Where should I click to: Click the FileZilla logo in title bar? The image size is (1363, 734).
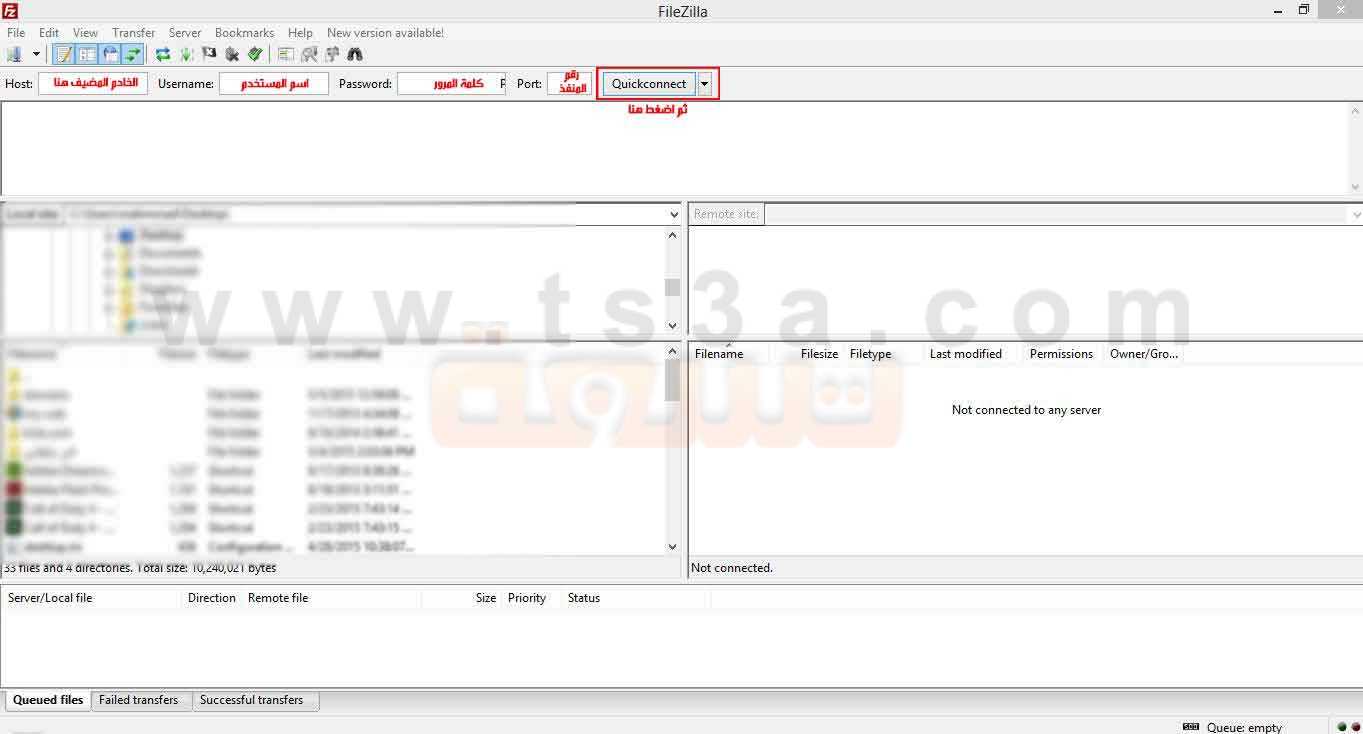pyautogui.click(x=10, y=10)
